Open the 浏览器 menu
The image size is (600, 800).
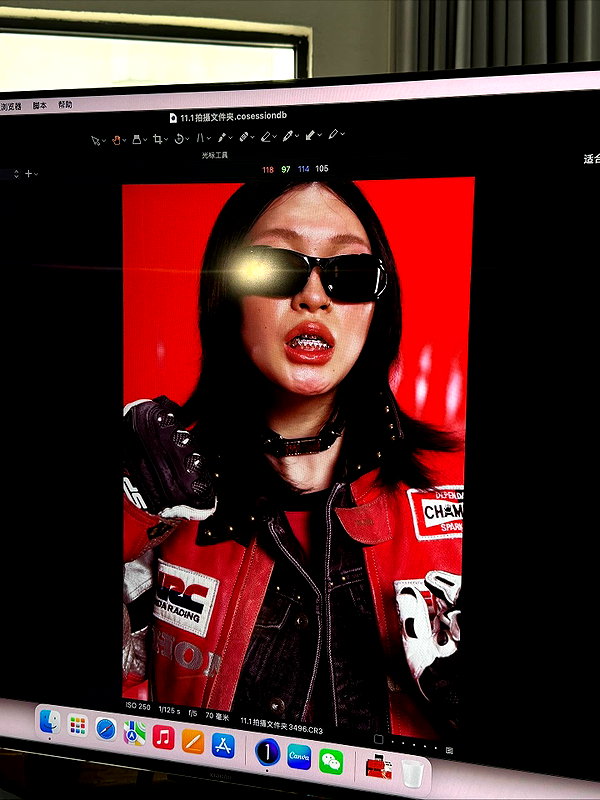(11, 107)
